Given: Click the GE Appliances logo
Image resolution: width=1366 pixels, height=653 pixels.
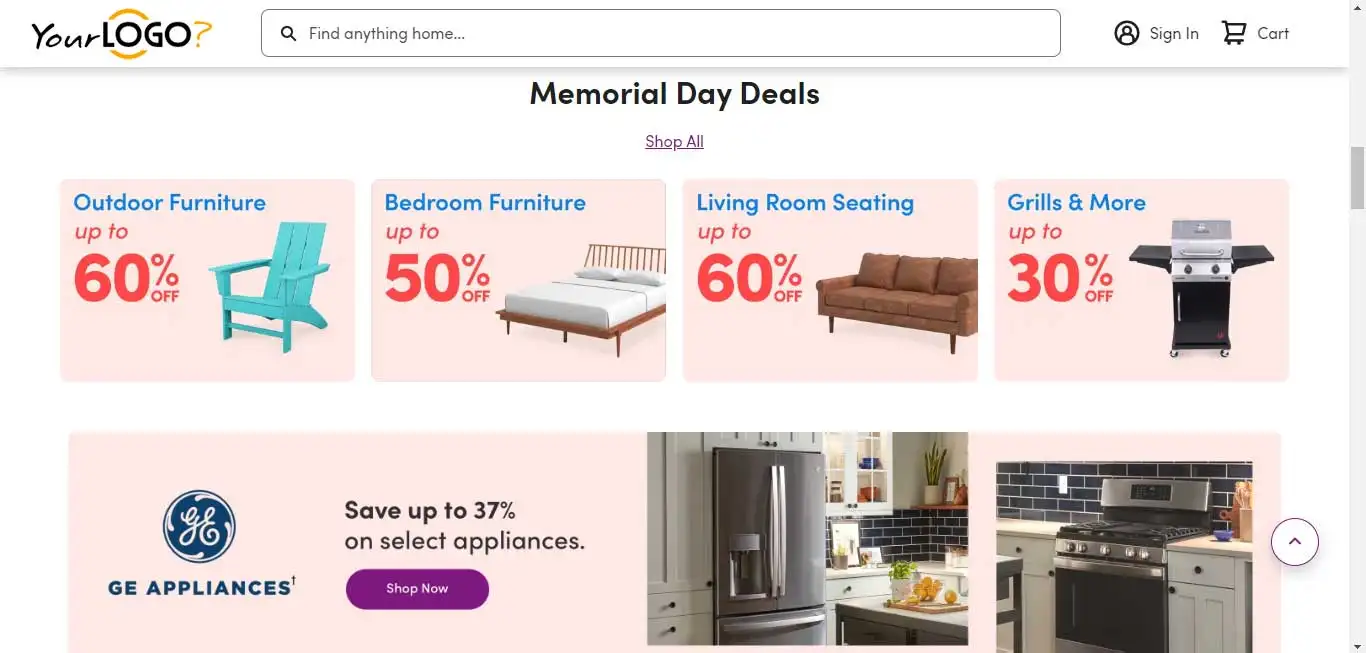Looking at the screenshot, I should click(199, 526).
